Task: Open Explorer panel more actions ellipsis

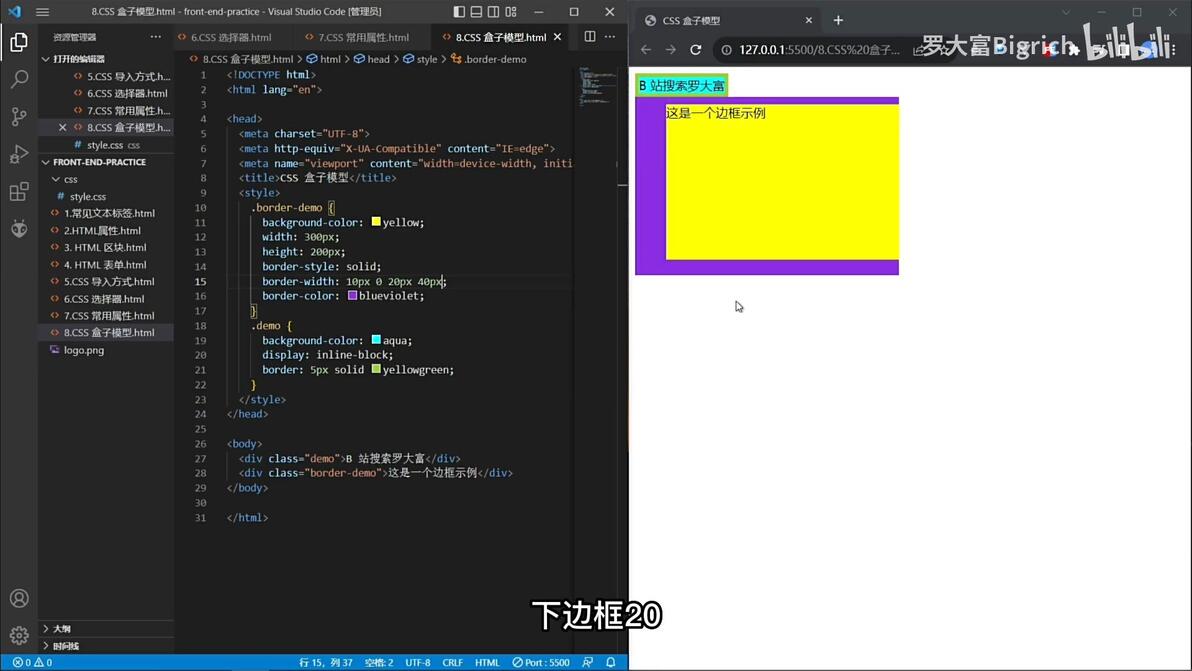Action: tap(156, 36)
